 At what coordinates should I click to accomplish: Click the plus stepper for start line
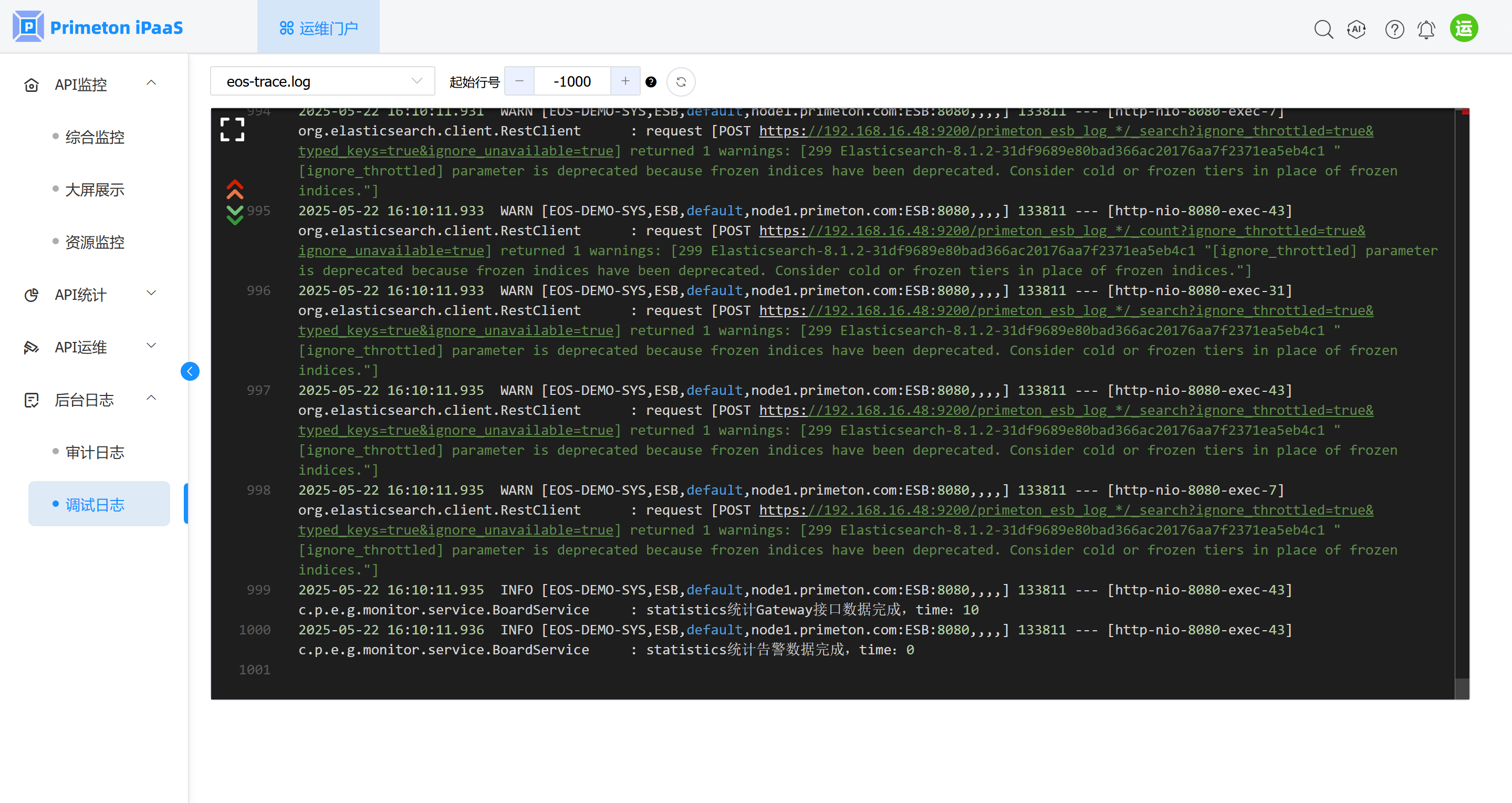[625, 81]
